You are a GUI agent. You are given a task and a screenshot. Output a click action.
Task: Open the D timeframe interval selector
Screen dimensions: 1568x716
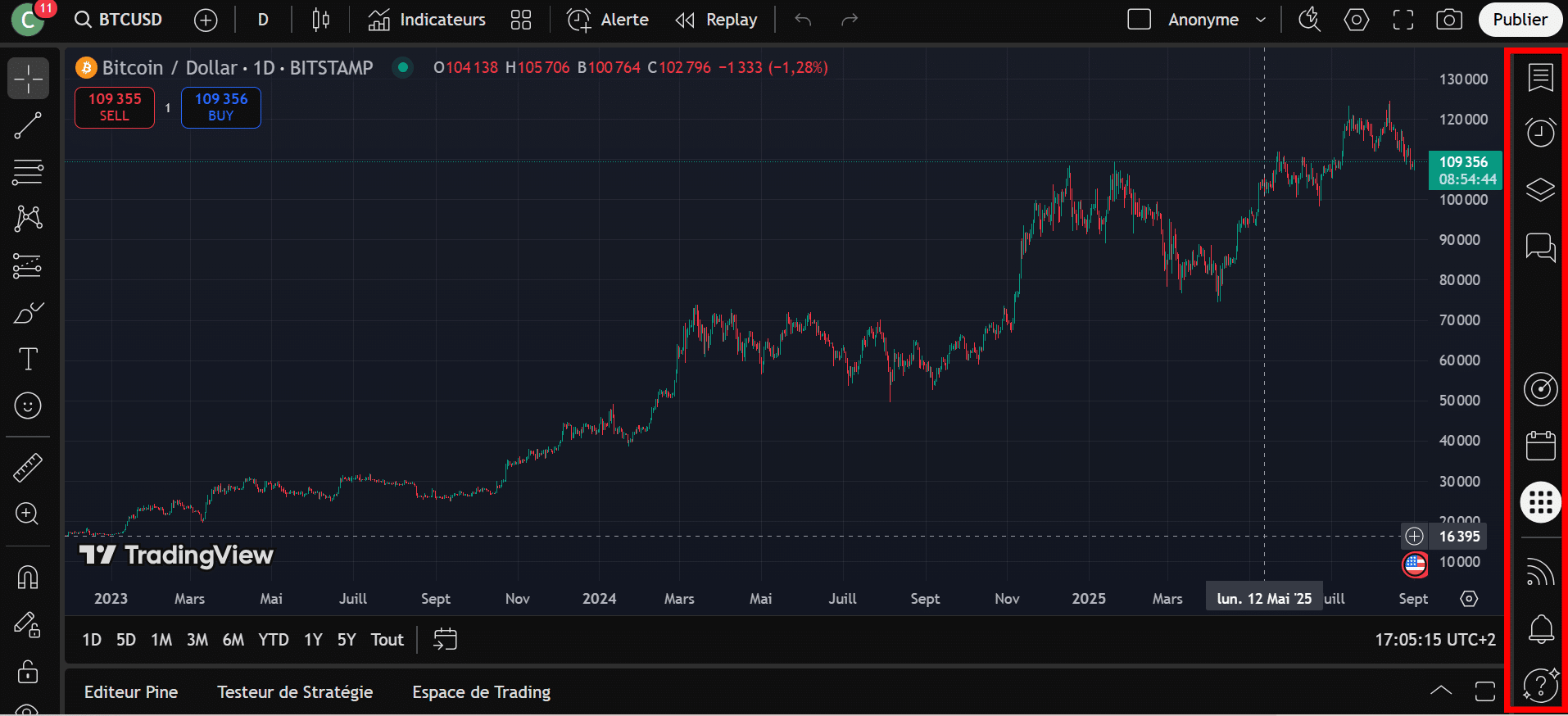[263, 20]
